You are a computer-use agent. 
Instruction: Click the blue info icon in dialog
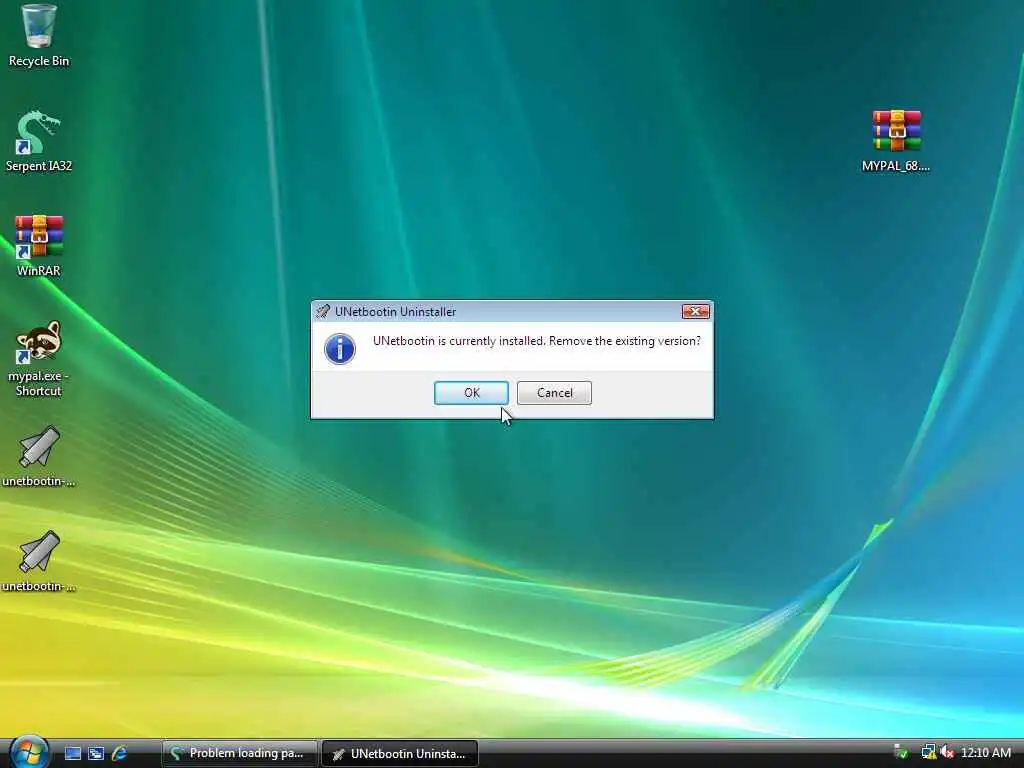tap(340, 348)
